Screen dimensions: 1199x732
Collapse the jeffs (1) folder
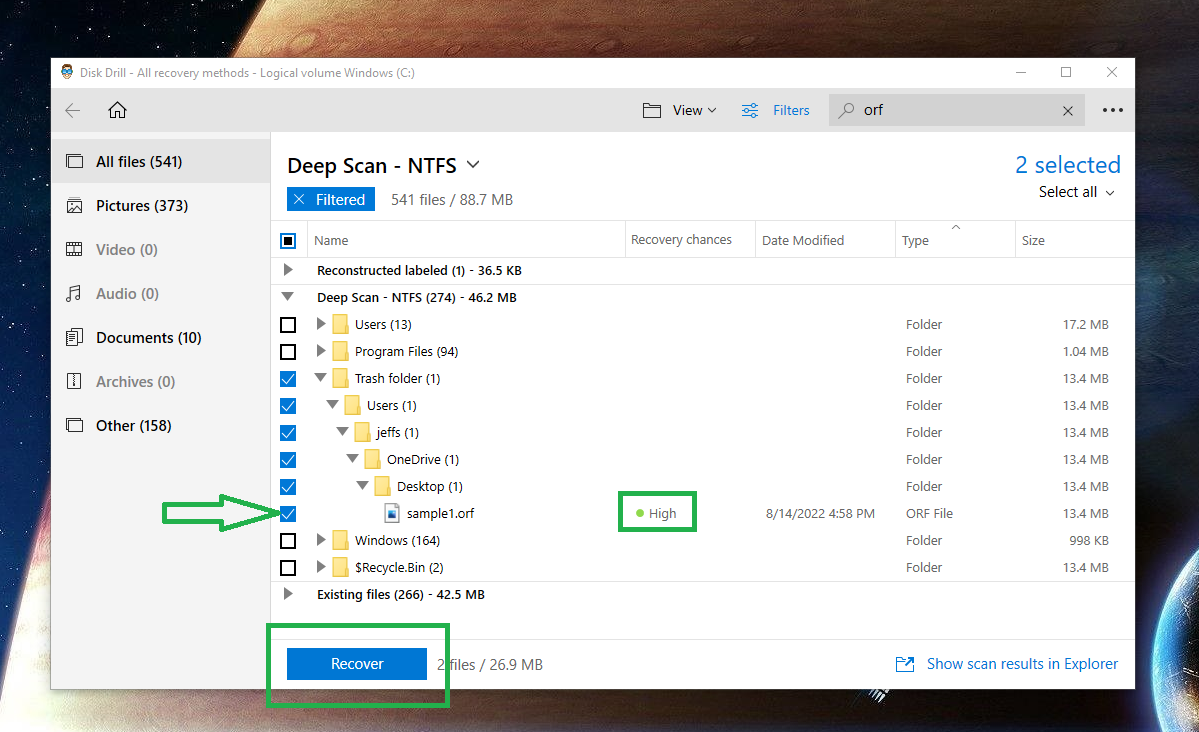coord(343,431)
